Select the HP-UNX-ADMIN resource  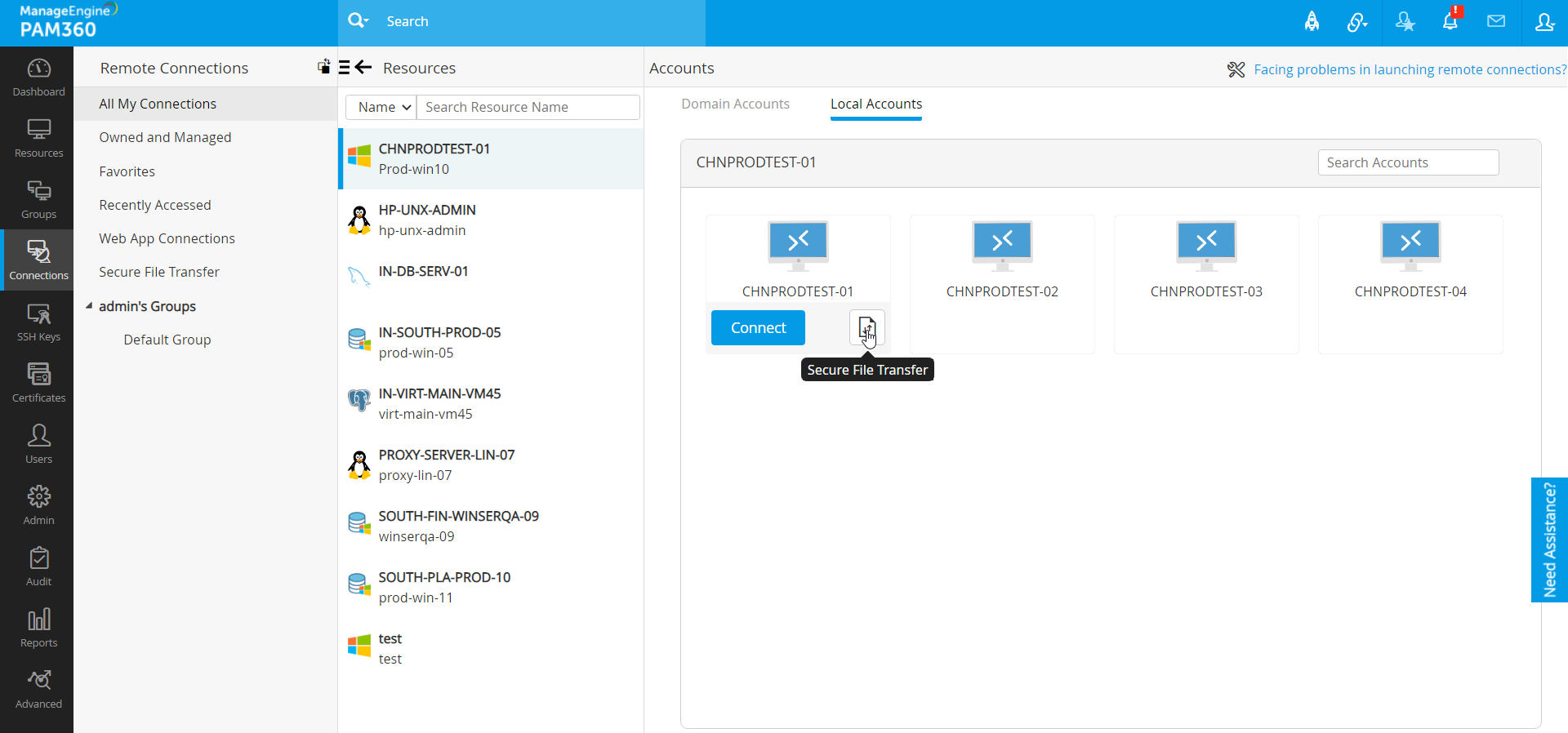[491, 220]
